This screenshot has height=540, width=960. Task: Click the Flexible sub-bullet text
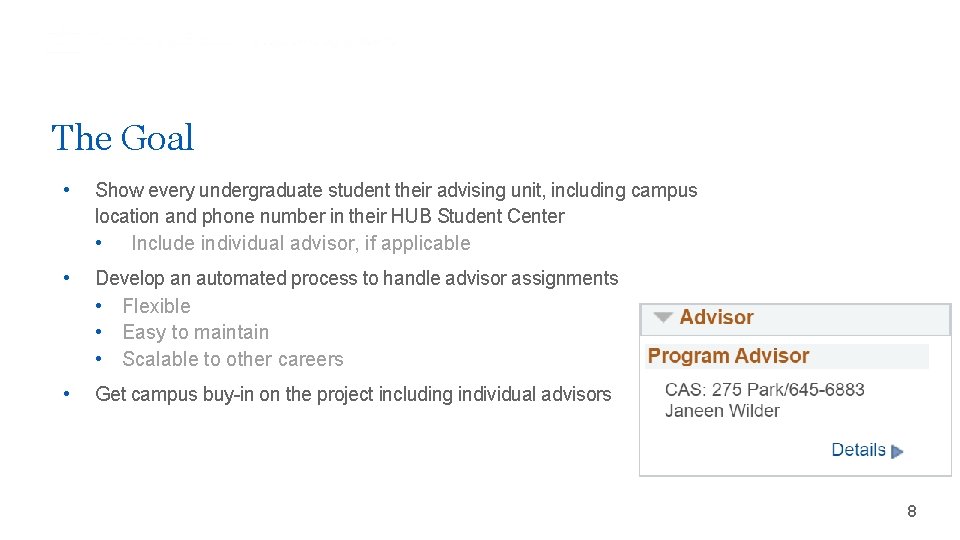tap(157, 306)
